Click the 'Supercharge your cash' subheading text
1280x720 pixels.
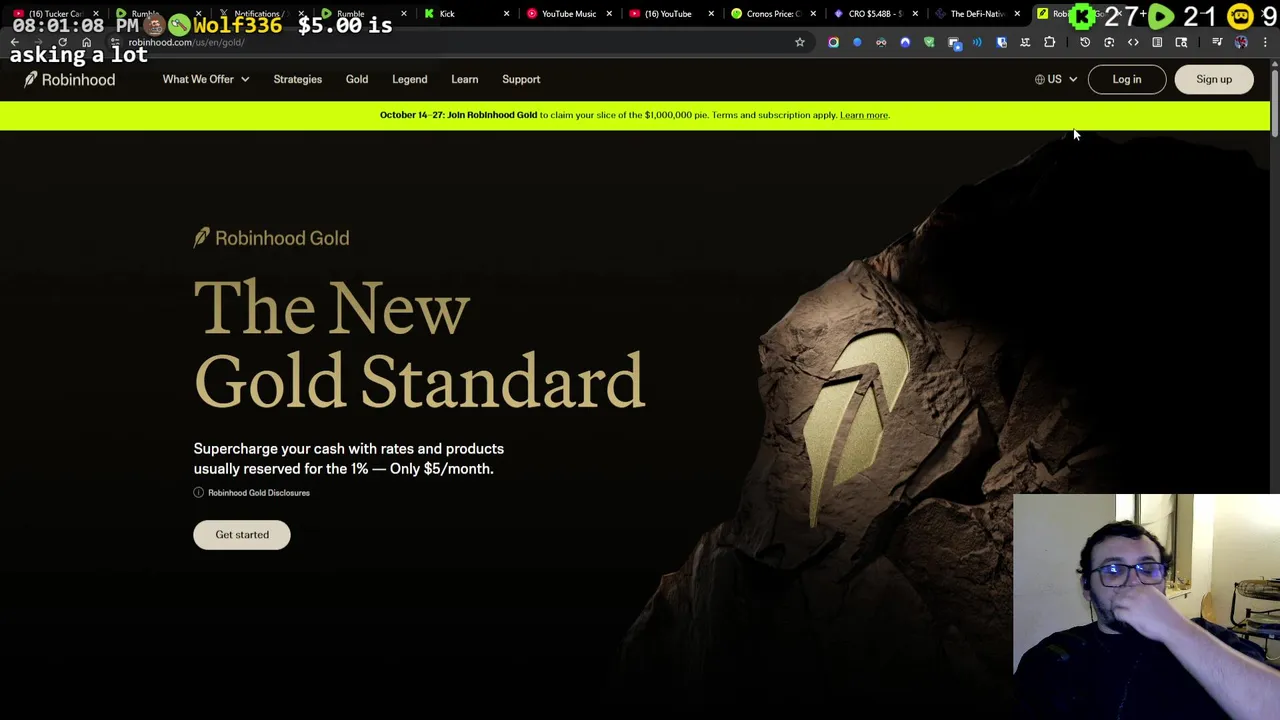[x=348, y=458]
